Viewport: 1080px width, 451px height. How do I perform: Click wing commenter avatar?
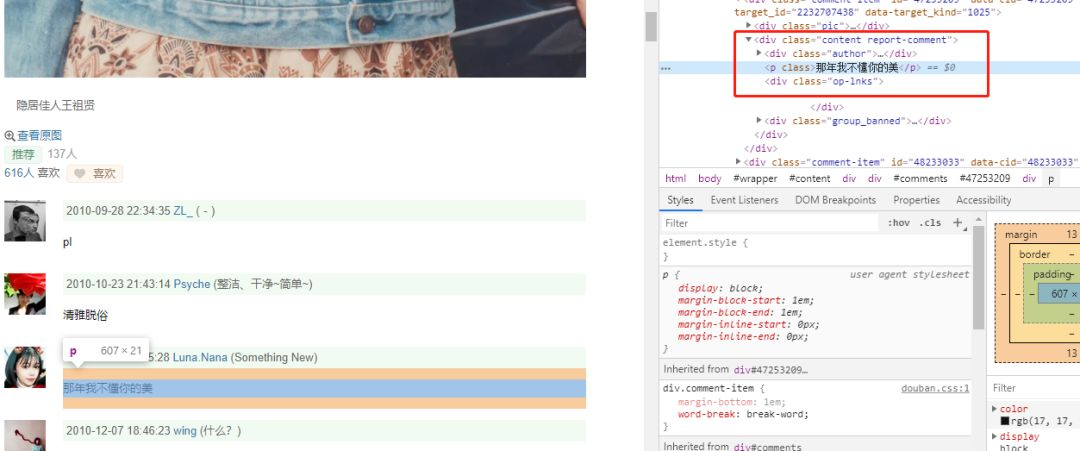(x=25, y=436)
